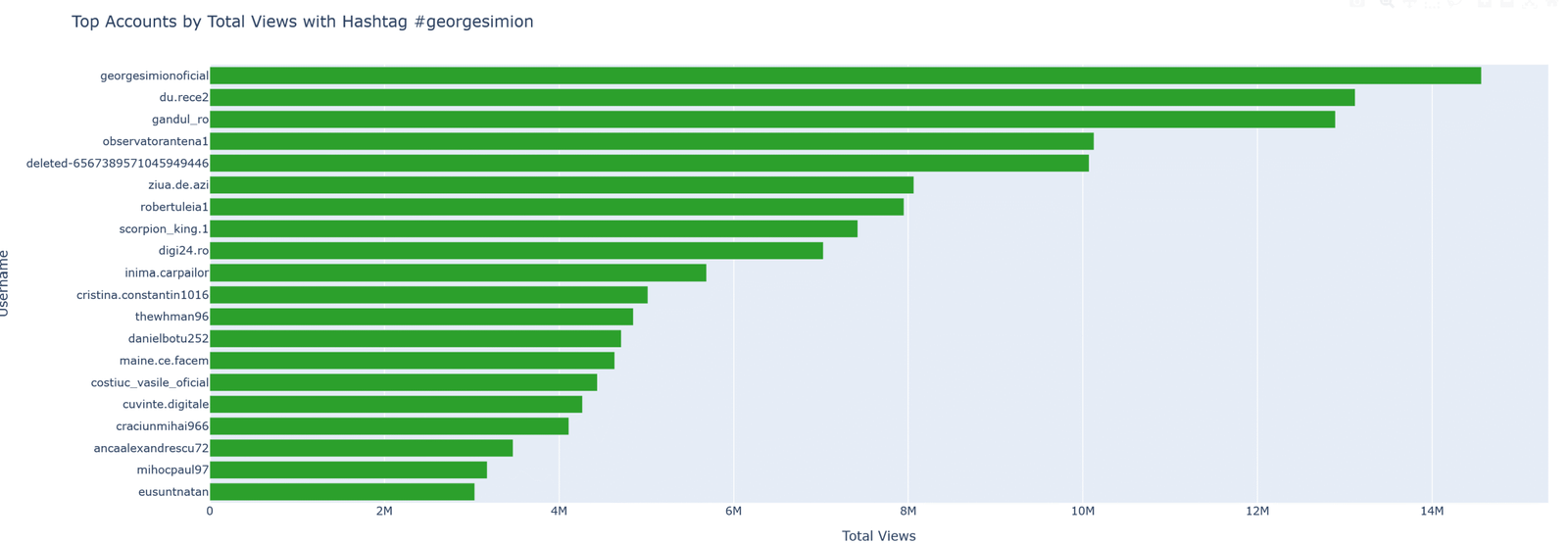Click the Total Views axis title
Image resolution: width=1568 pixels, height=544 pixels.
tap(878, 536)
